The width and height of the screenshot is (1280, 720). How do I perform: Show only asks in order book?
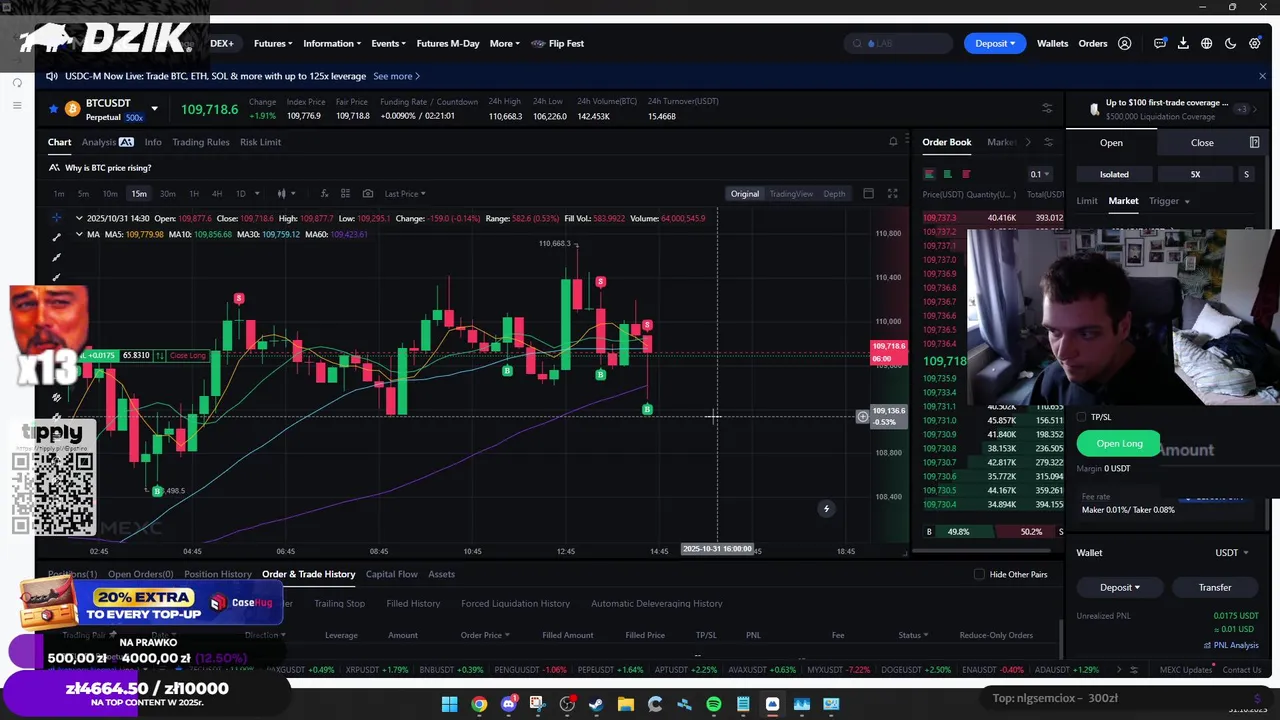coord(966,175)
